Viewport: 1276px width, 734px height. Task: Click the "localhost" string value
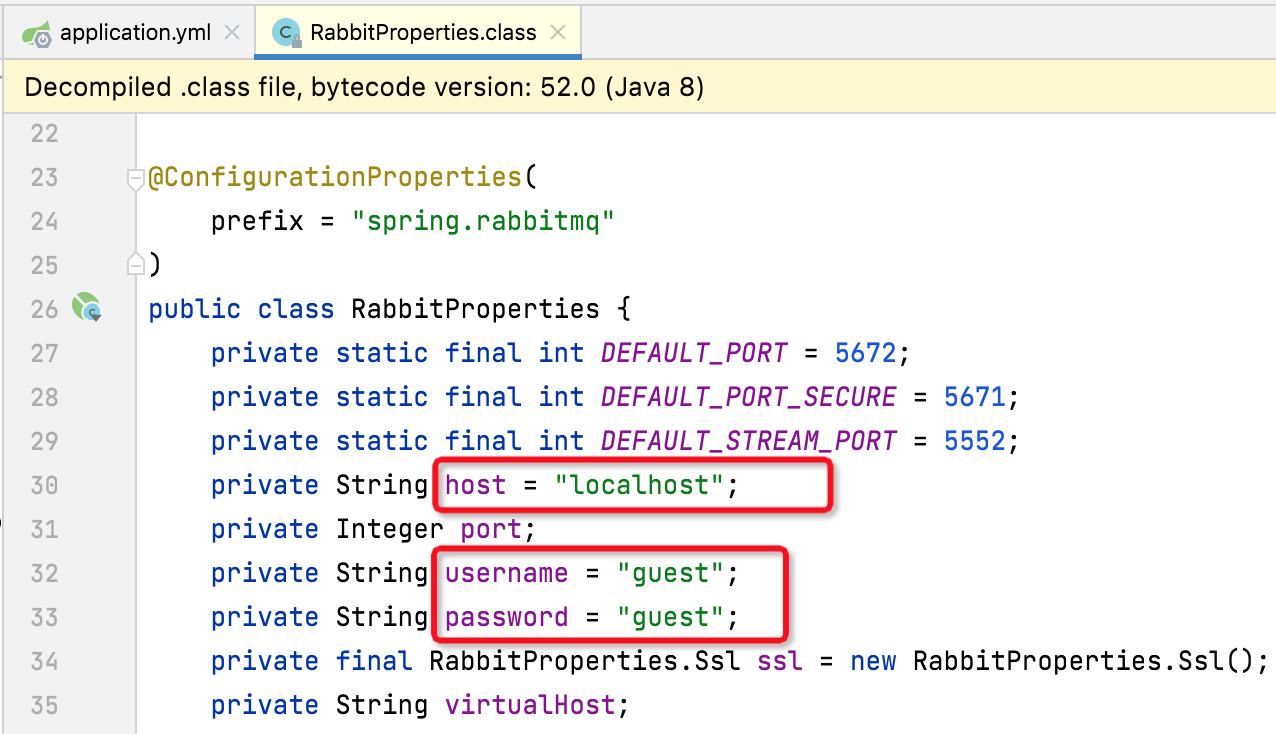pos(639,485)
